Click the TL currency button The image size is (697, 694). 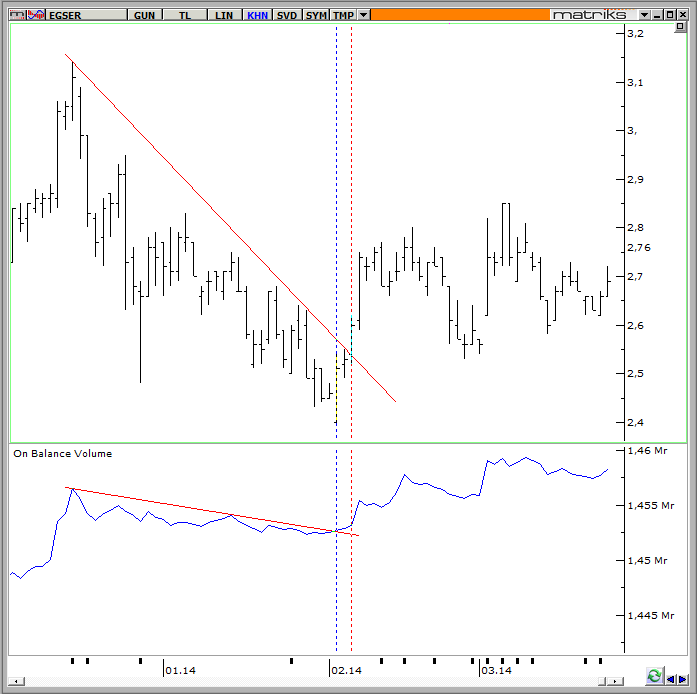point(184,15)
